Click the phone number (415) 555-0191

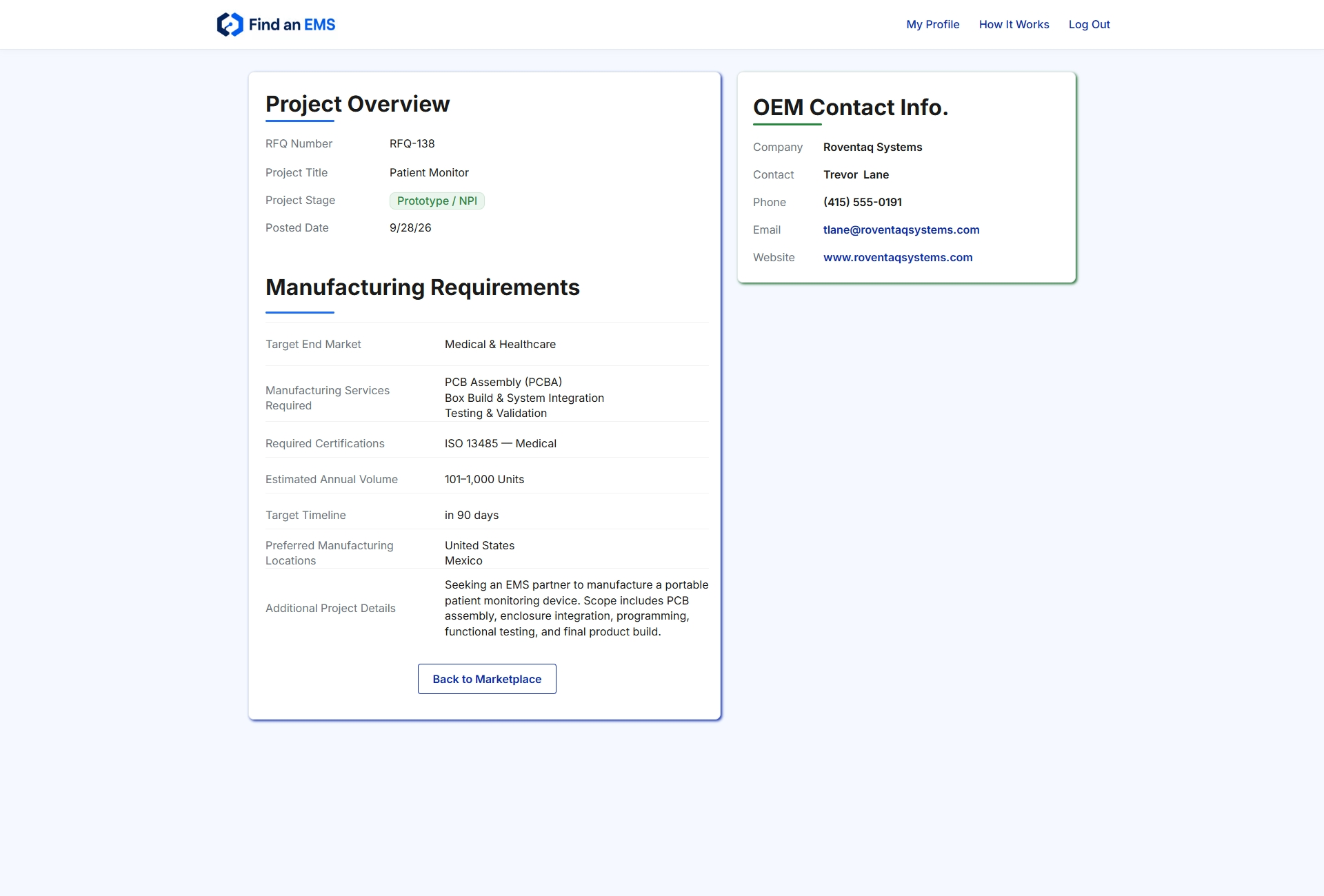[862, 202]
